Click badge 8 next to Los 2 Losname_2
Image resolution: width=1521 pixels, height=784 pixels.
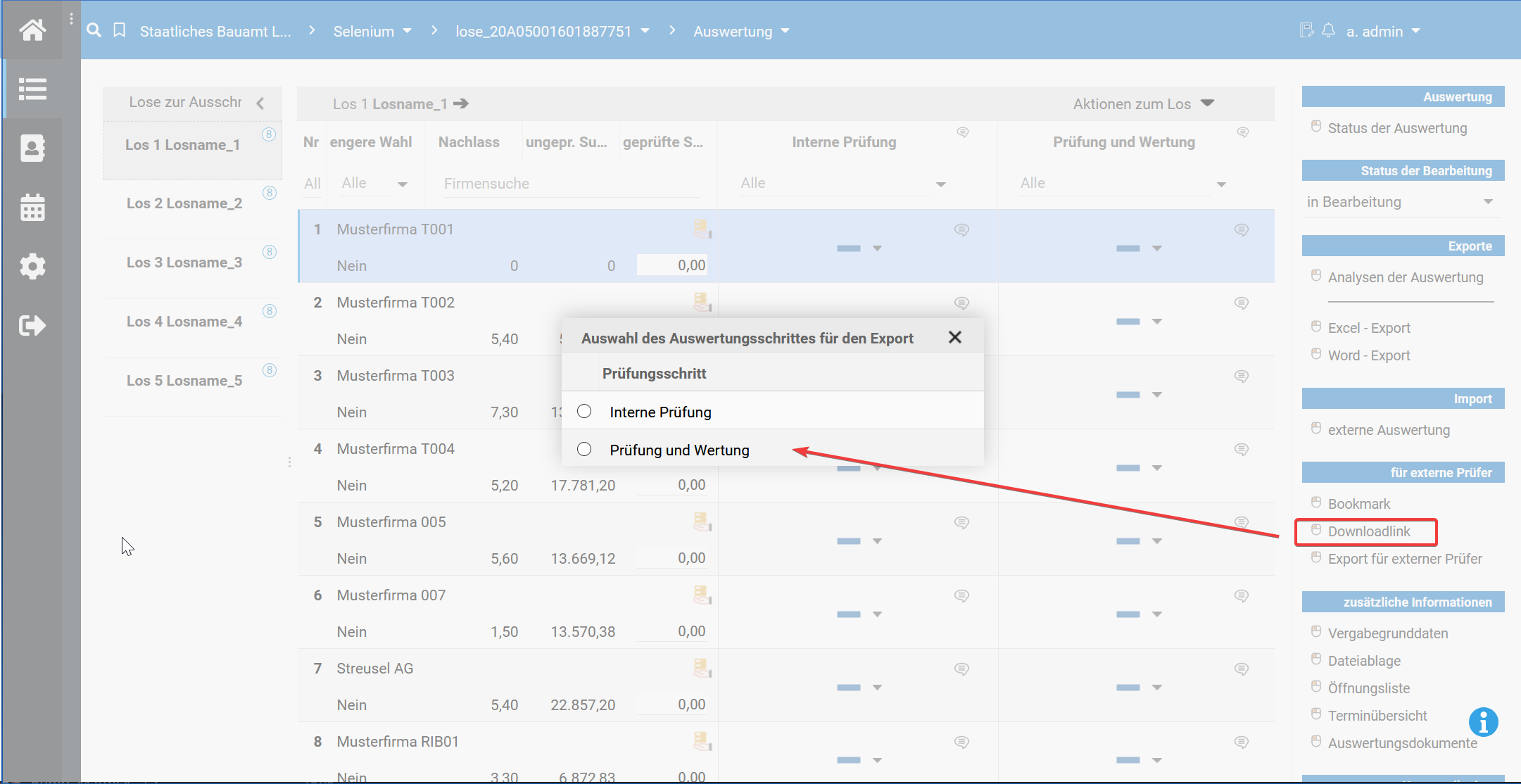coord(270,193)
